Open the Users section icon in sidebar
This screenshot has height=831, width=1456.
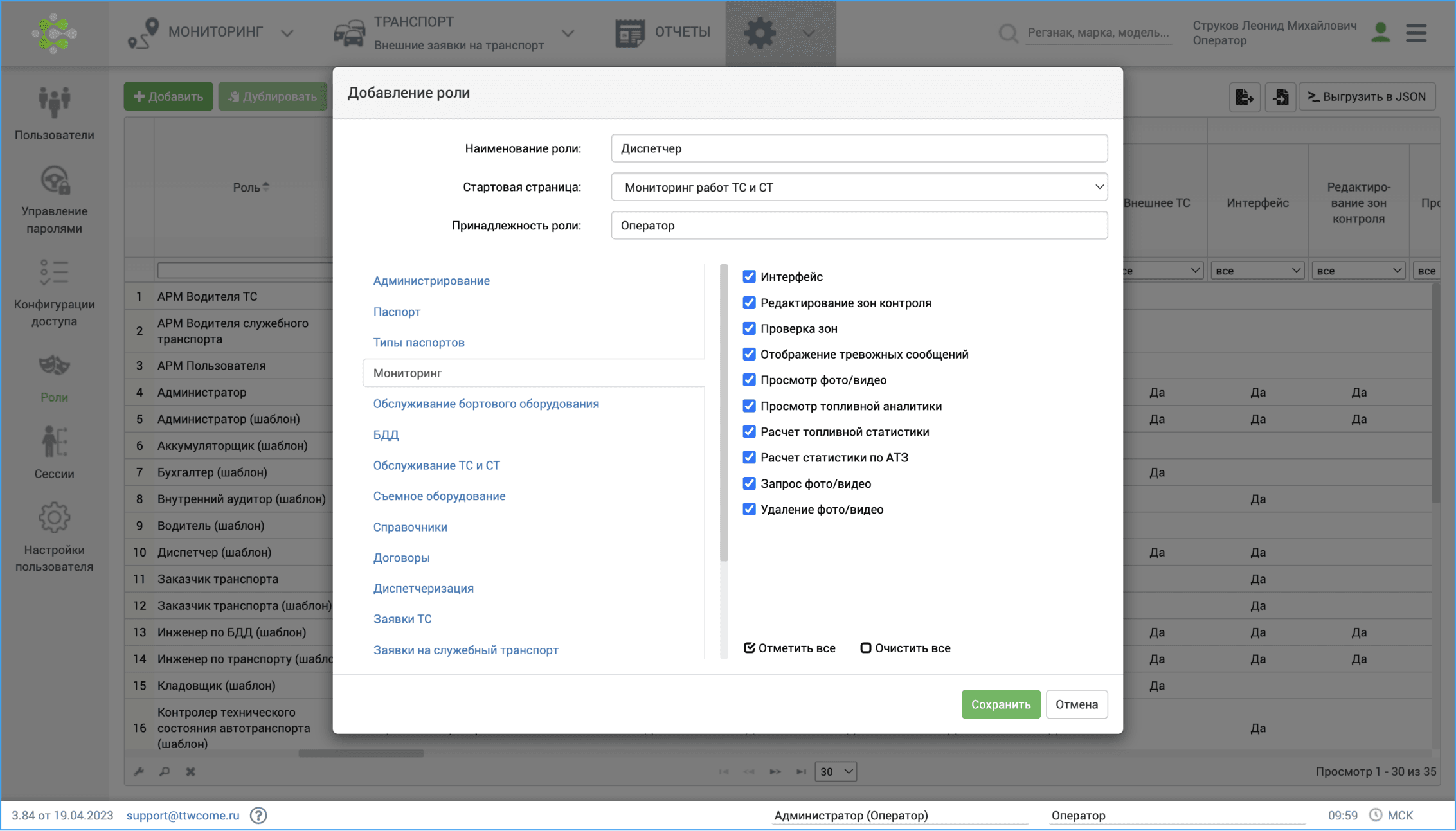tap(54, 102)
